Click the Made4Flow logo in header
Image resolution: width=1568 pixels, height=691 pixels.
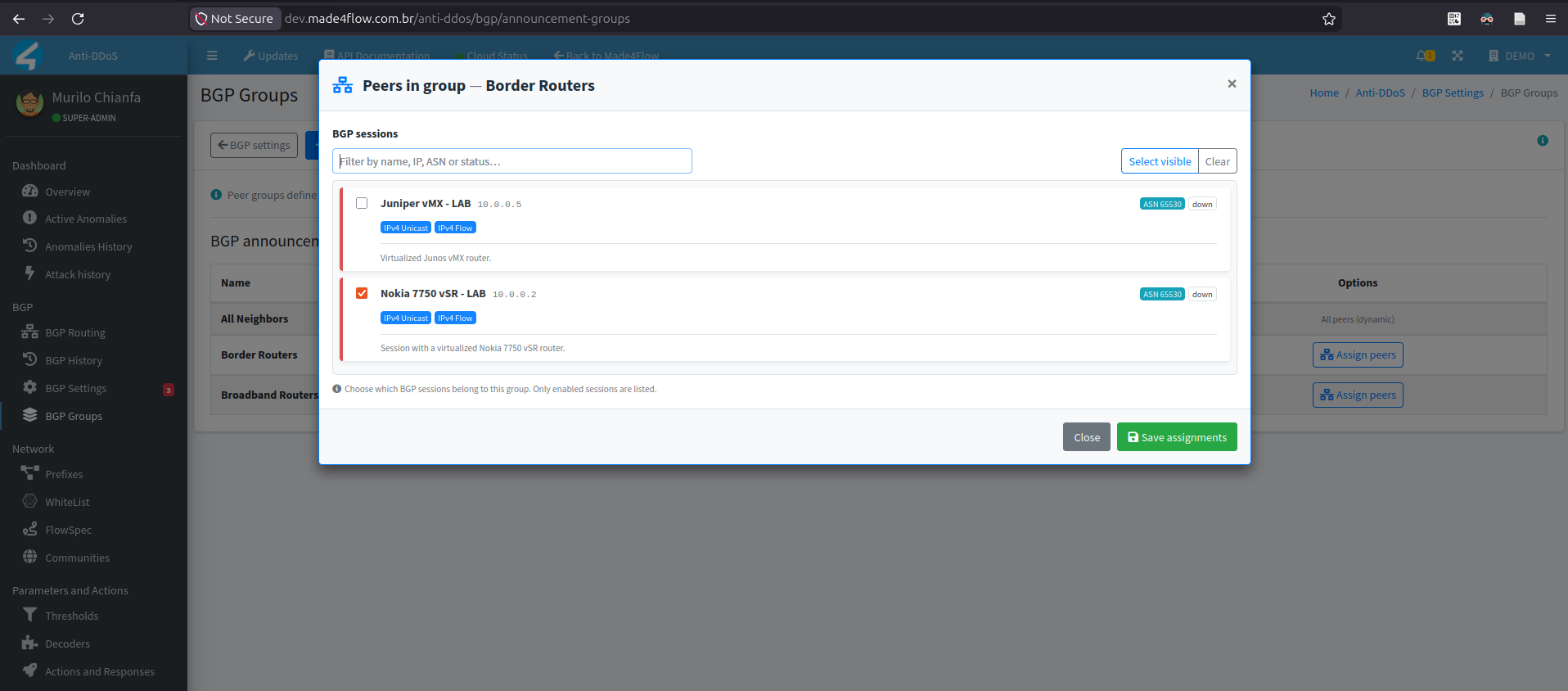(x=27, y=56)
